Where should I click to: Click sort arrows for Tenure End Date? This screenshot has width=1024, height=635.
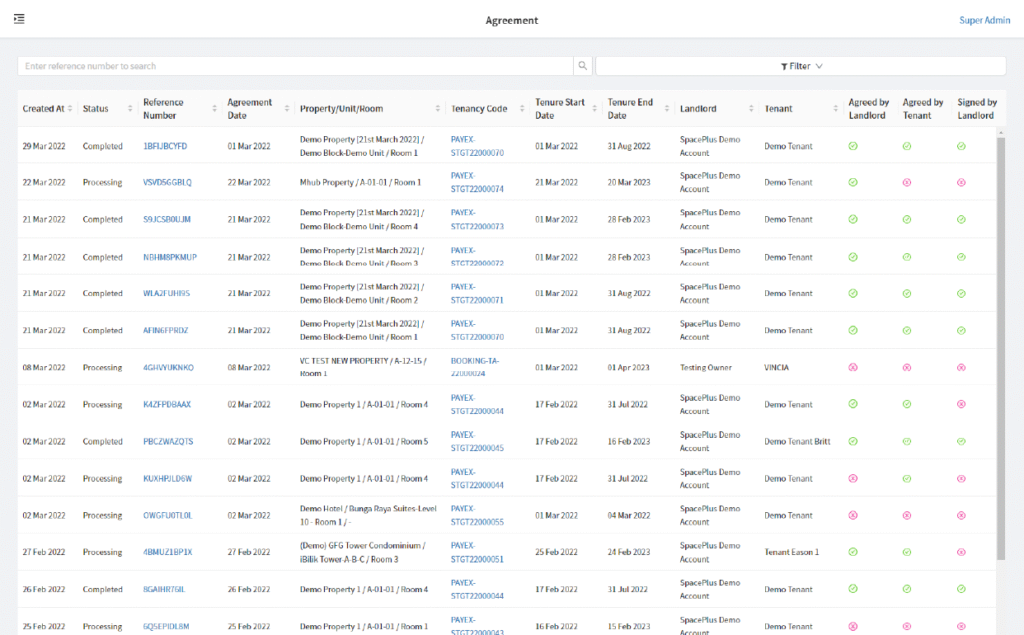[x=666, y=109]
